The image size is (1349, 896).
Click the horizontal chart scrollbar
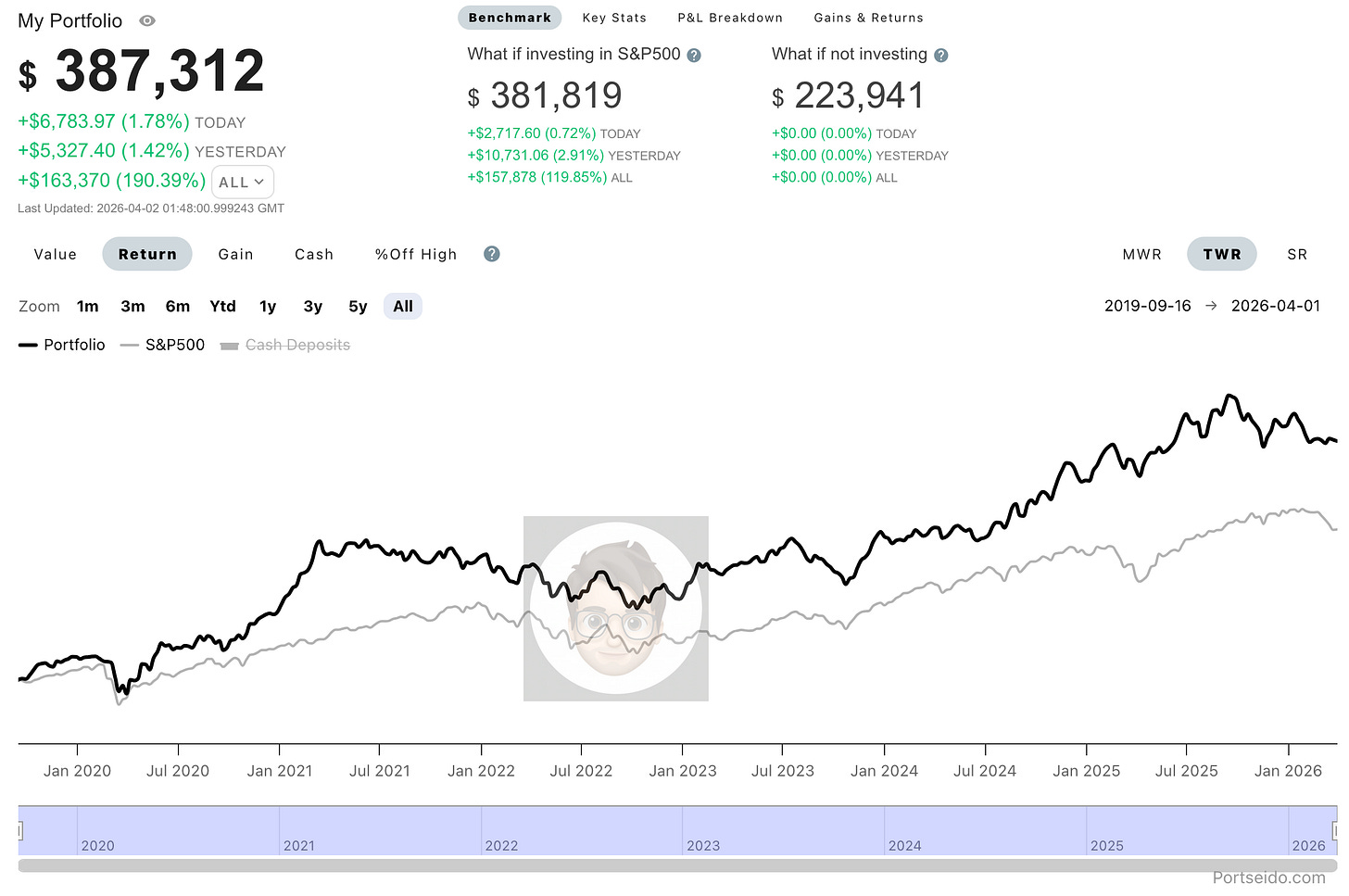click(677, 865)
